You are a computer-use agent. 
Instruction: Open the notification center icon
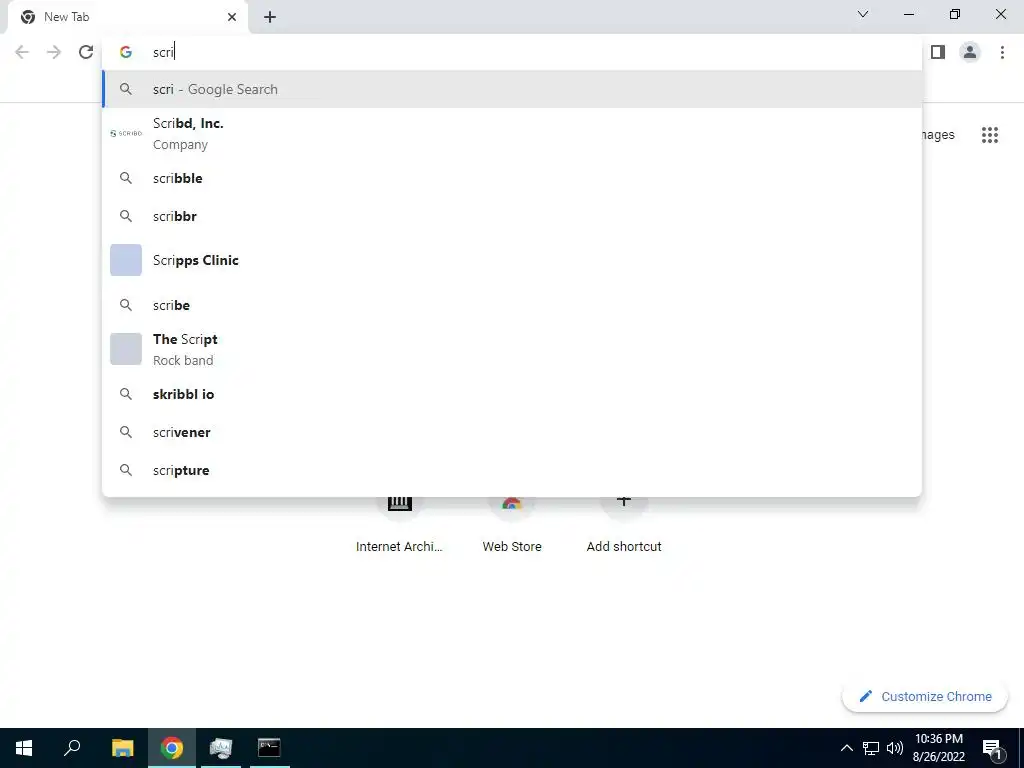(992, 748)
